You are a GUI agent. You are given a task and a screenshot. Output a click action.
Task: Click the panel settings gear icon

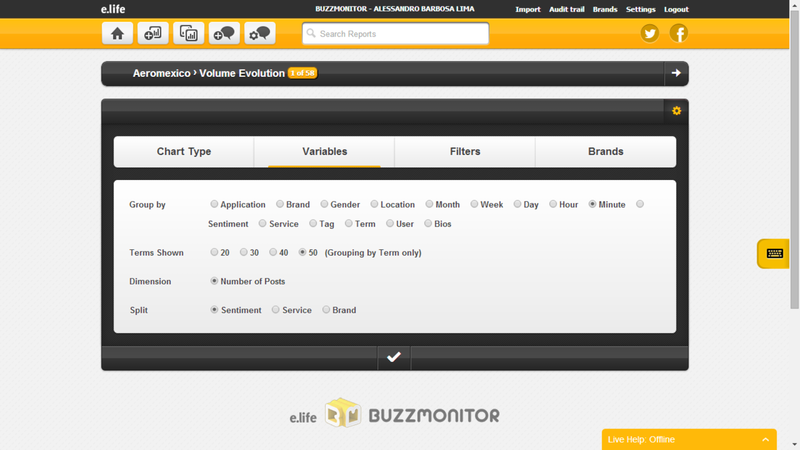click(676, 110)
